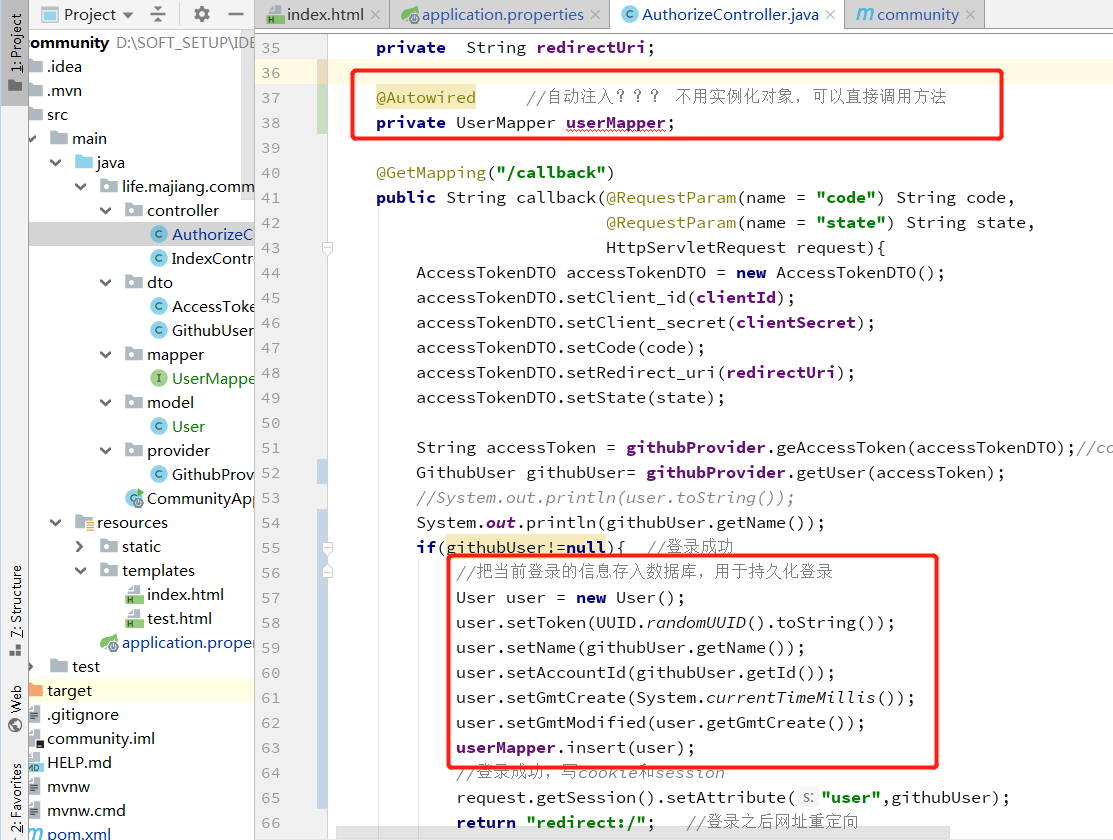Collapse the provider package
The image size is (1113, 840).
[x=106, y=451]
